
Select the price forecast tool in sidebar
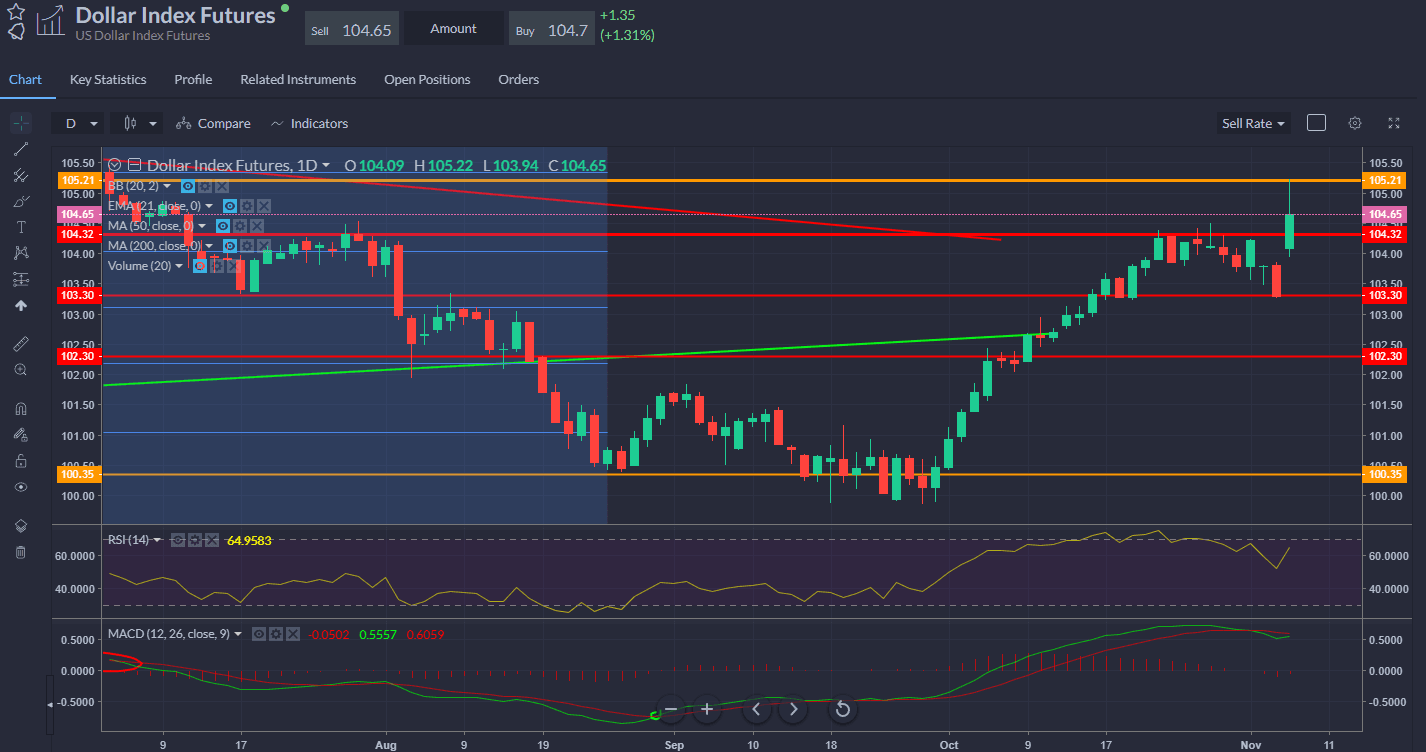click(21, 279)
